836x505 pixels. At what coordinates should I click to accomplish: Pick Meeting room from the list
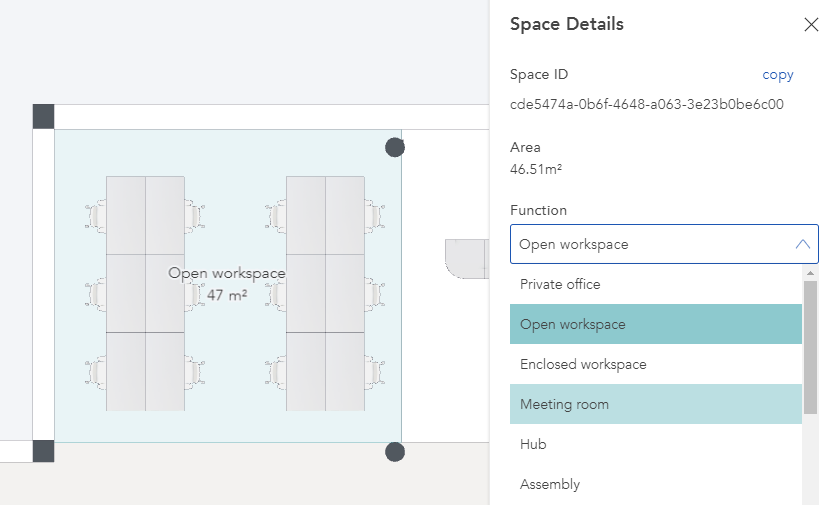(656, 404)
